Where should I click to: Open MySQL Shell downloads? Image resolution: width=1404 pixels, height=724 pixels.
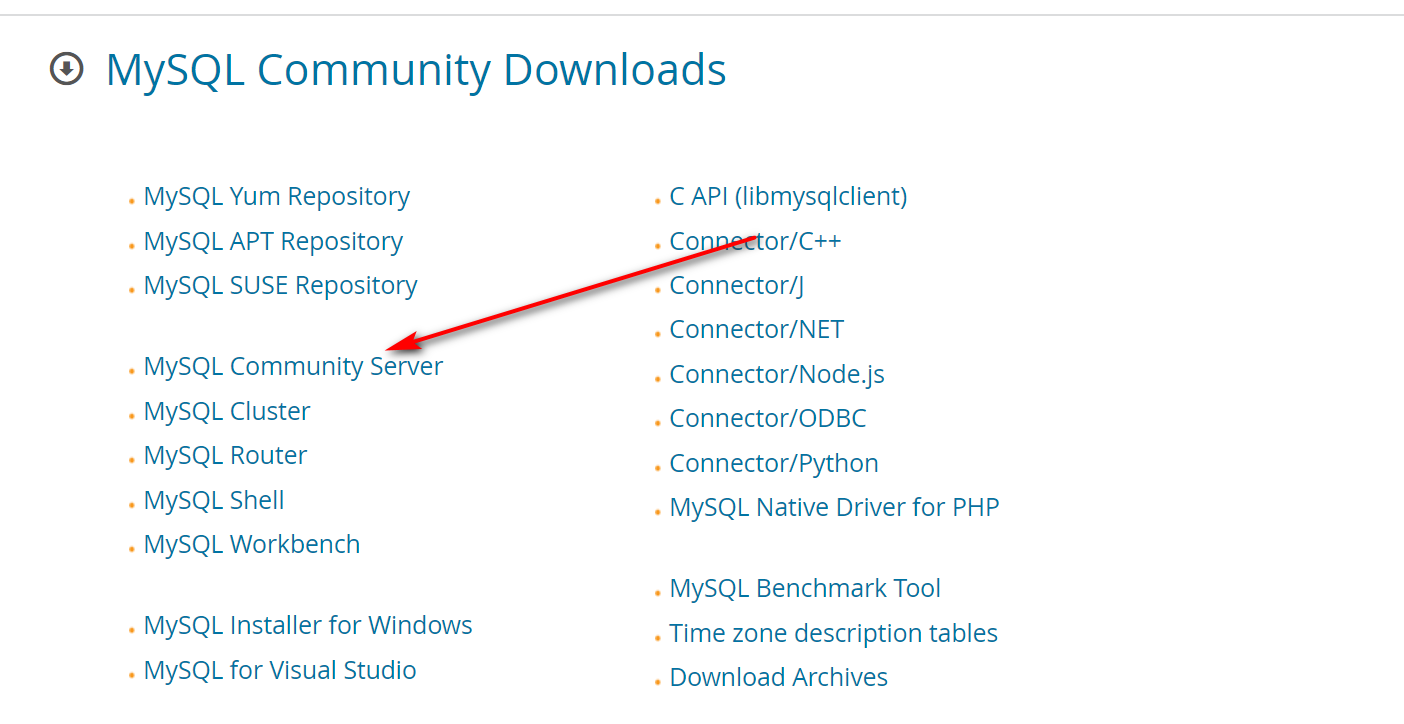[214, 500]
